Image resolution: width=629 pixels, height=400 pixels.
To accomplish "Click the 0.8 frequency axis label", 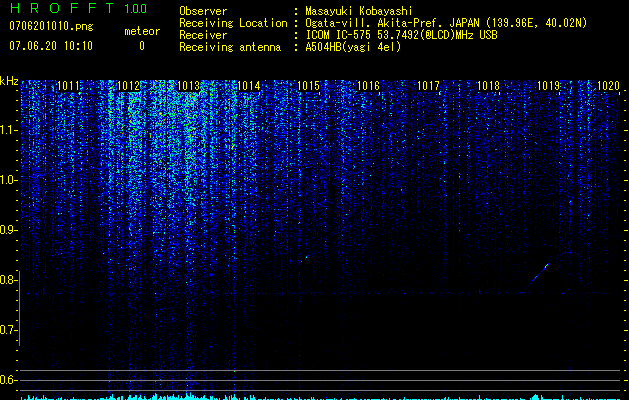I will coord(9,280).
